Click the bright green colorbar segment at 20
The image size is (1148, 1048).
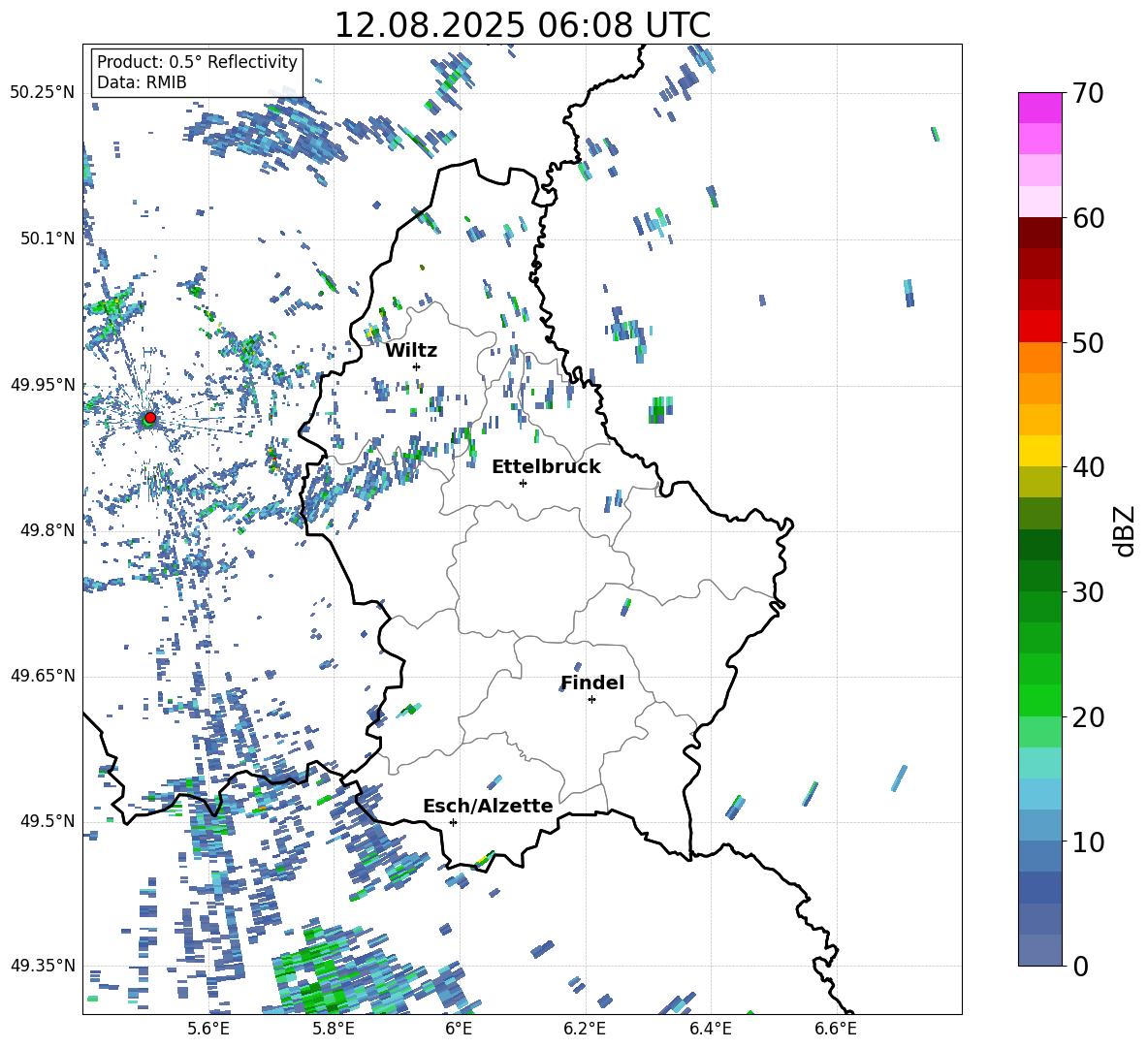pos(1039,701)
